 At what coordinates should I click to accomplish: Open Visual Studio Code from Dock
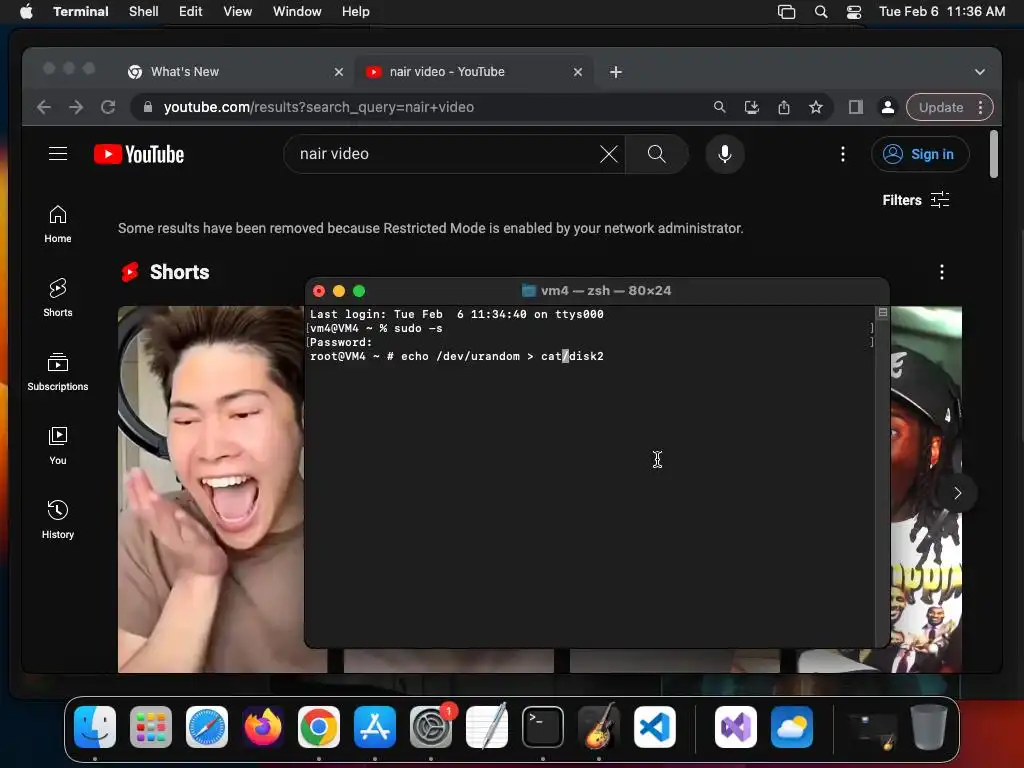[x=655, y=726]
